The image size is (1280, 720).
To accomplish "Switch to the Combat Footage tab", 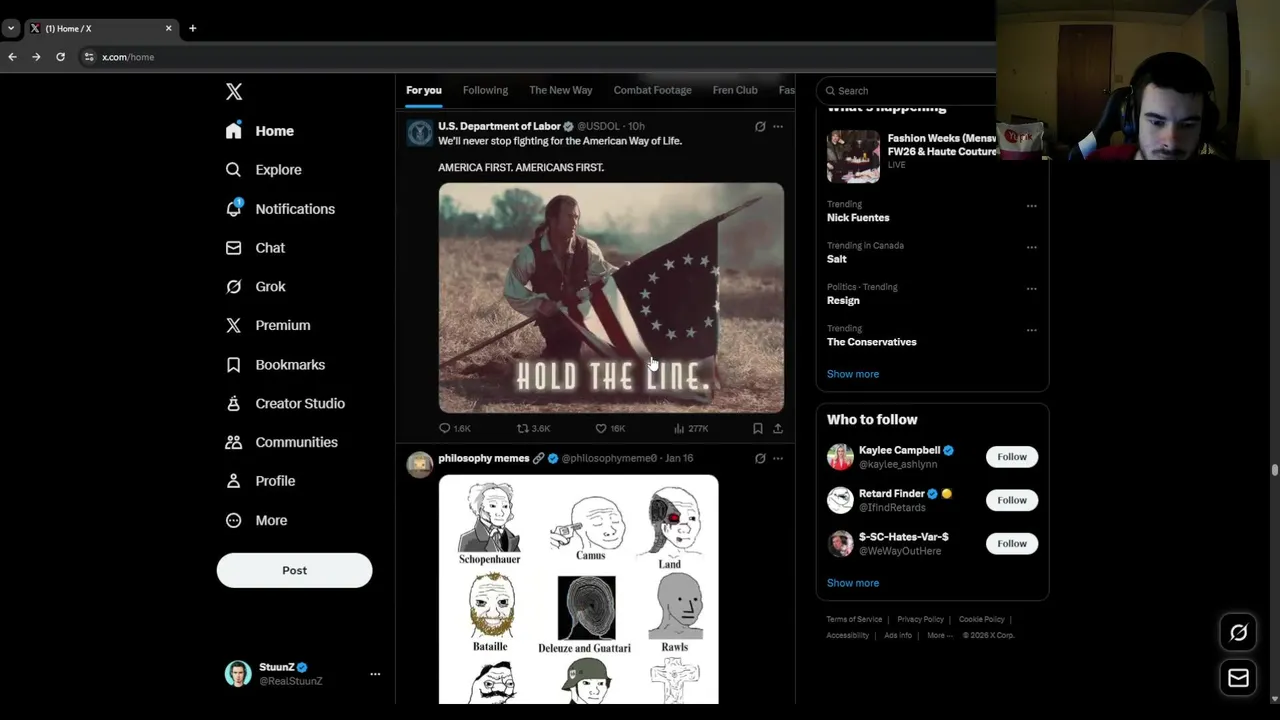I will click(x=652, y=90).
